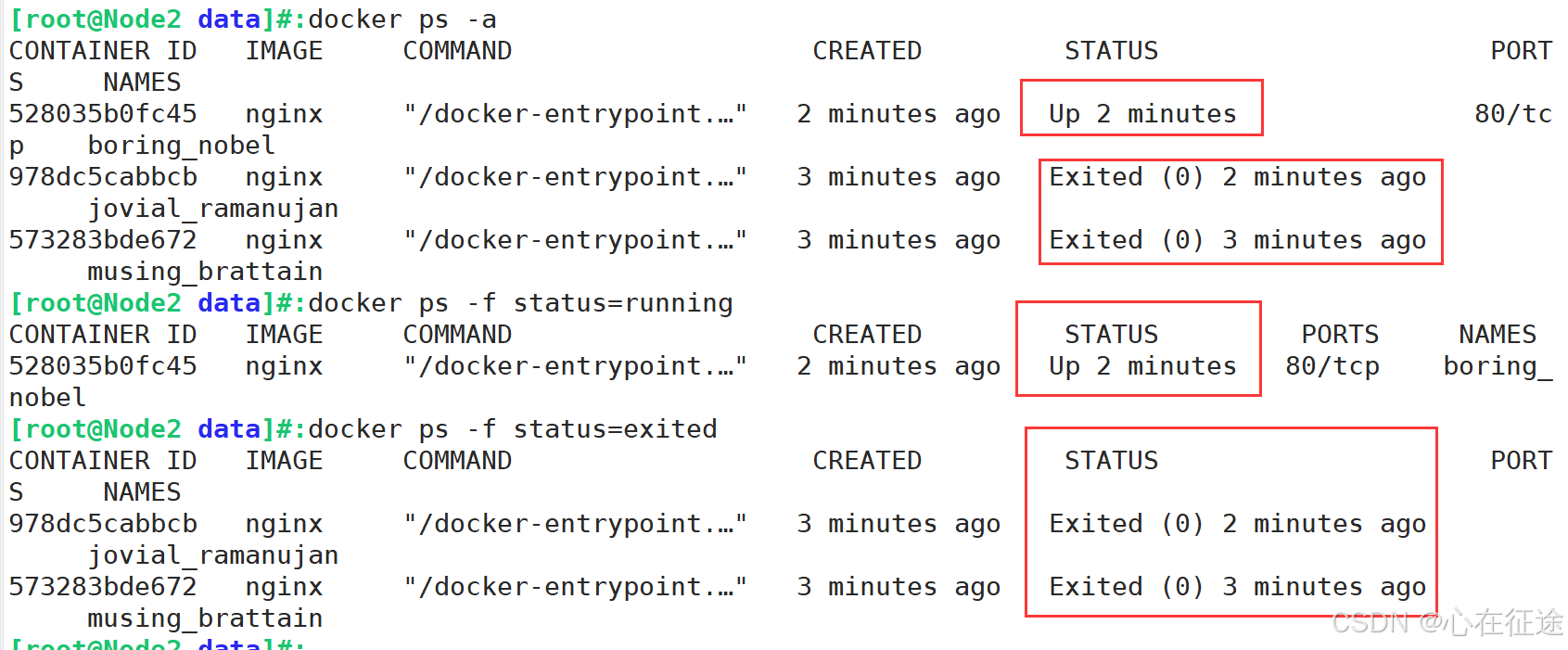Click musing_brattain name in first listing
This screenshot has height=650, width=1568.
click(x=205, y=272)
